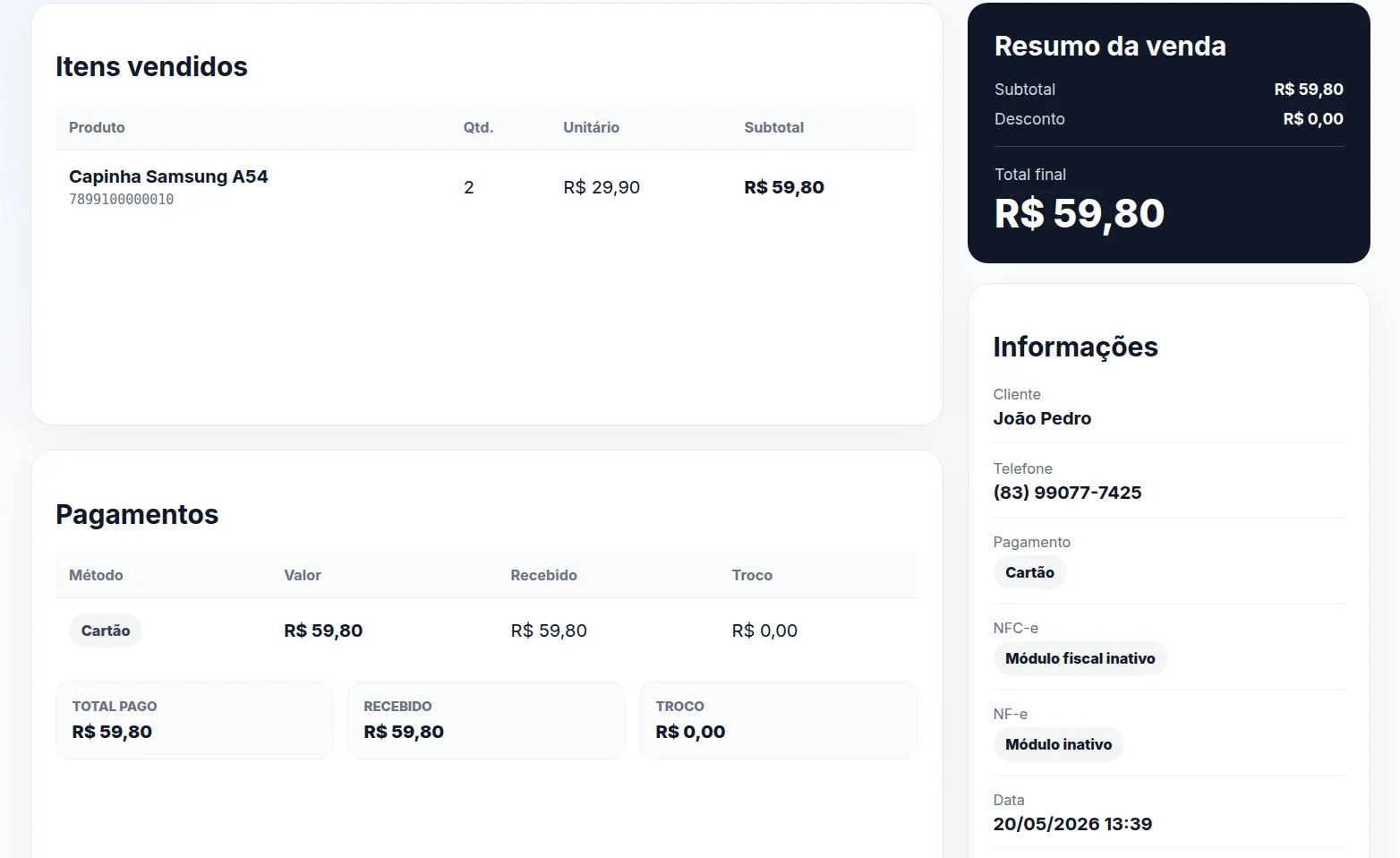1400x858 pixels.
Task: Click the Total final R$ 59,80 amount
Action: pyautogui.click(x=1080, y=213)
